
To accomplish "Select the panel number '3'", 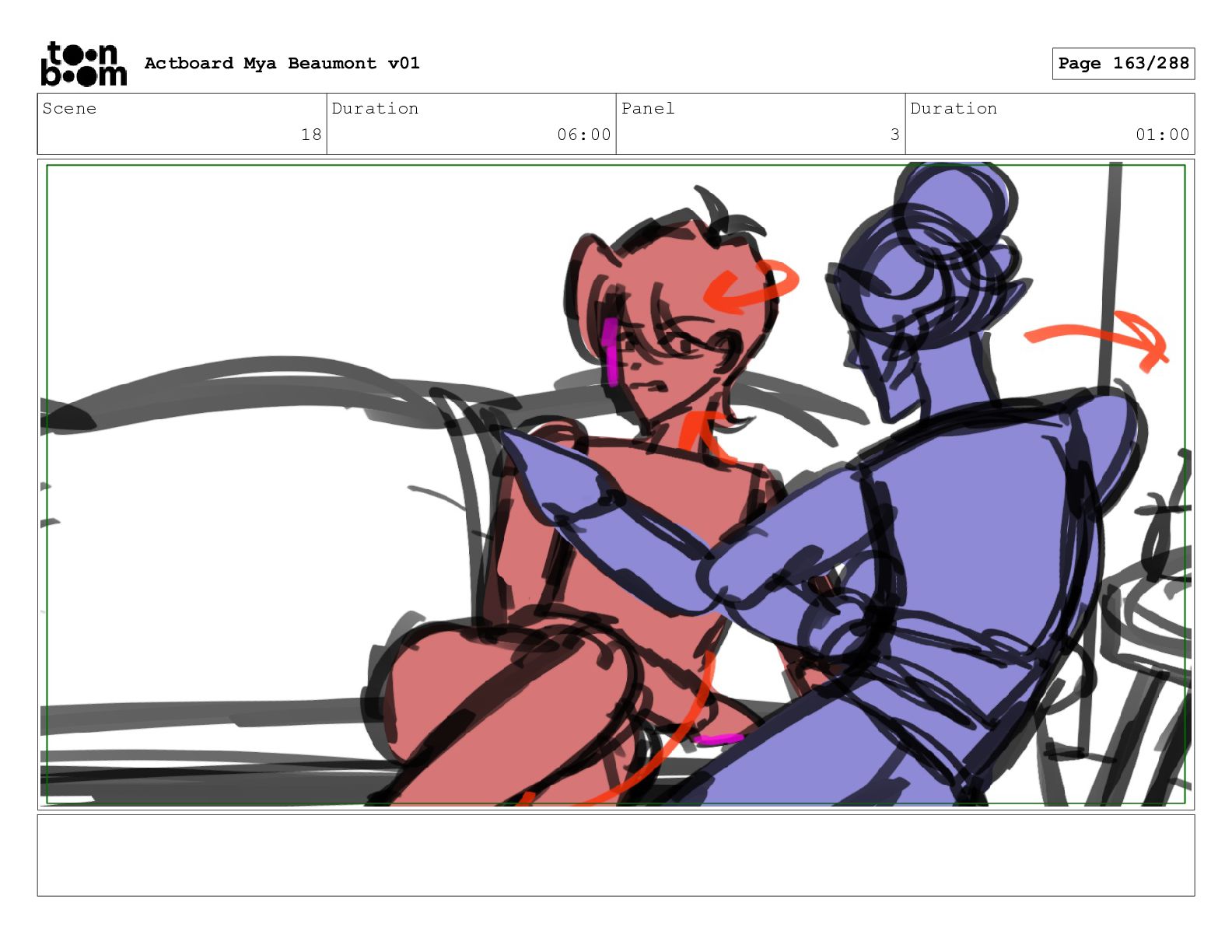I will pos(895,135).
